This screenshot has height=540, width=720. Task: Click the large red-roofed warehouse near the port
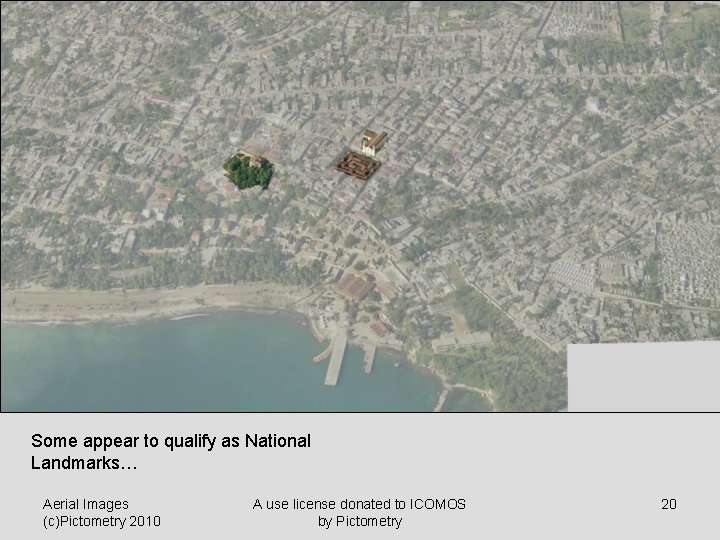tap(354, 287)
